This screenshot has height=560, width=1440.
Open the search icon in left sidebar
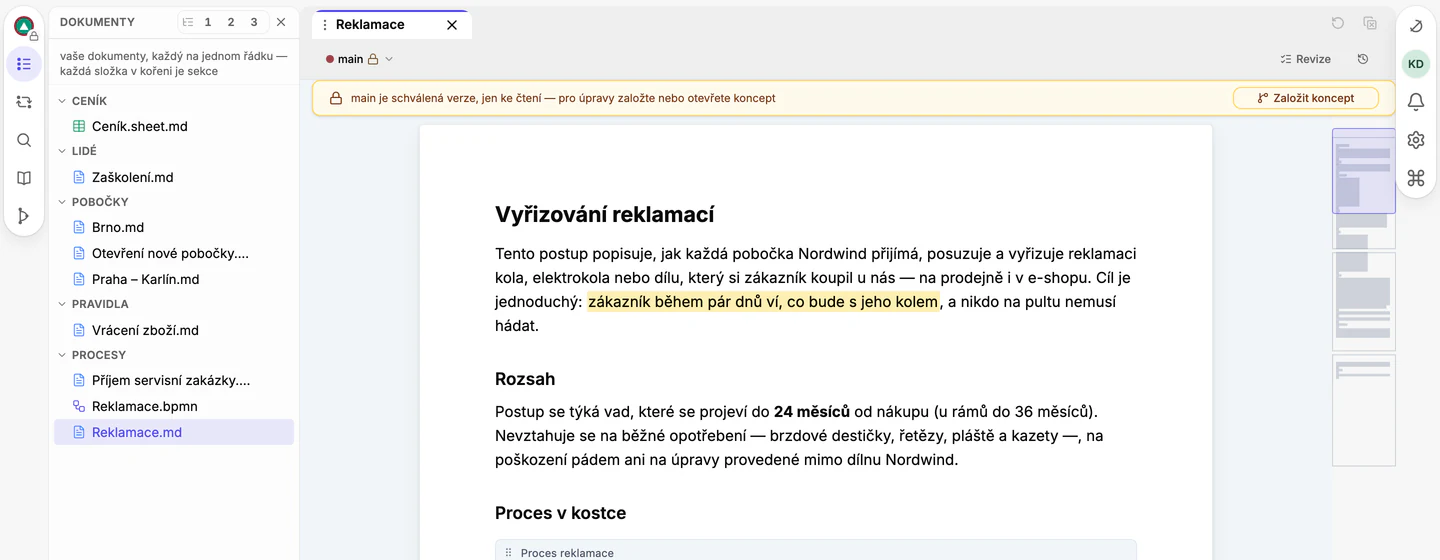coord(24,140)
